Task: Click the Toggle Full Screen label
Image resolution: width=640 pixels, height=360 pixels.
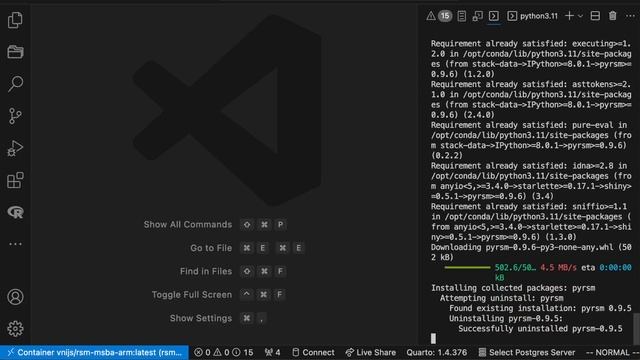Action: (x=191, y=294)
